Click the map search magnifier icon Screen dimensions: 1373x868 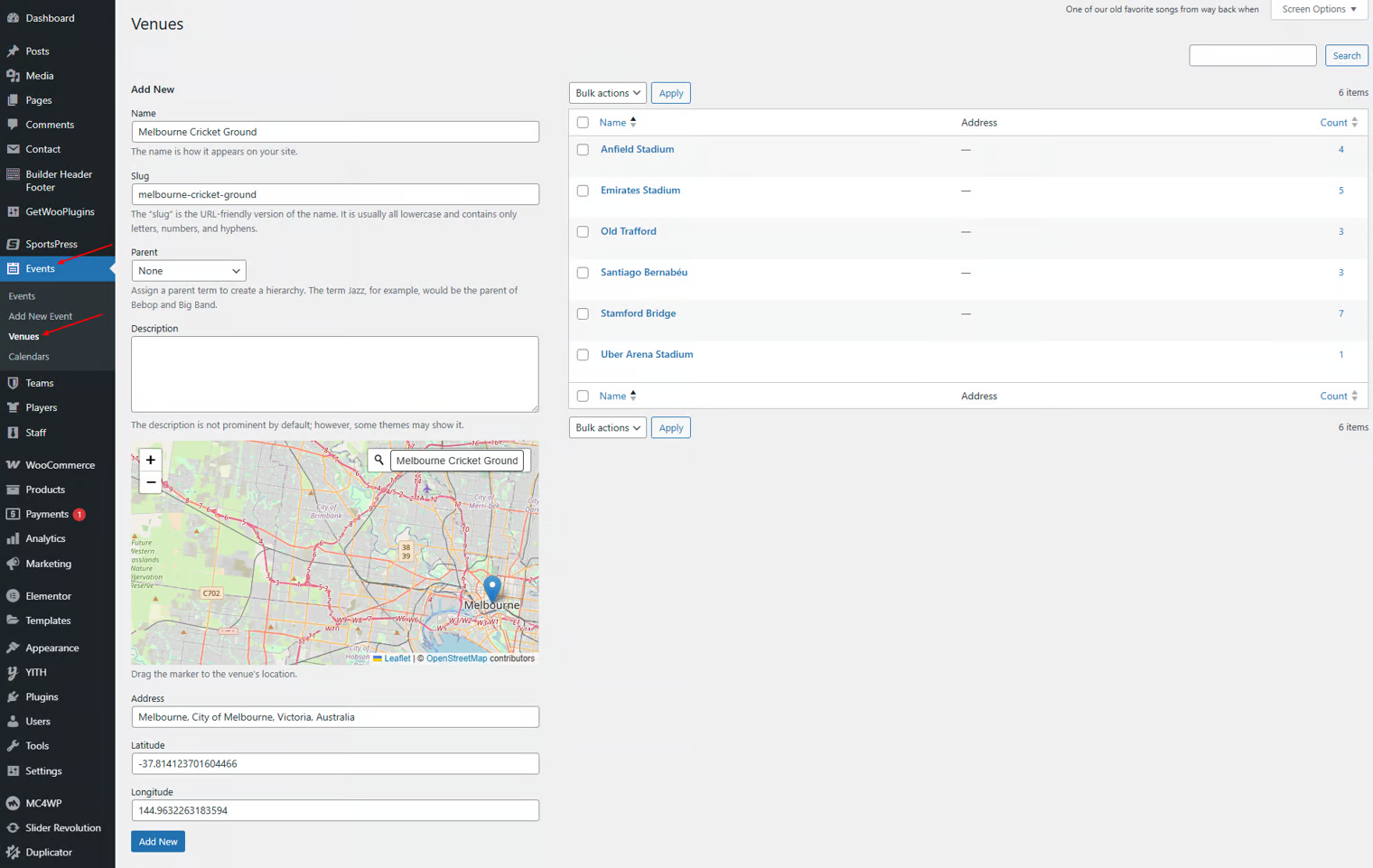click(x=379, y=461)
